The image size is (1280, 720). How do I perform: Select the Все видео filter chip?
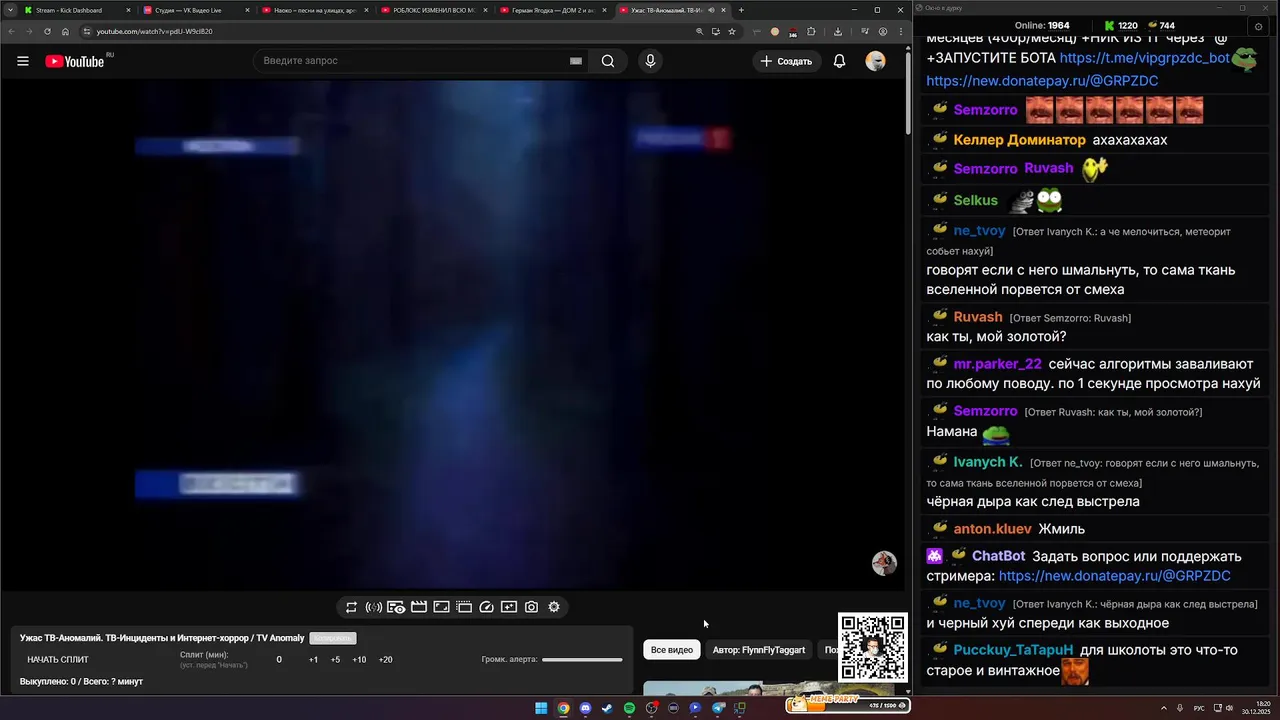coord(672,650)
